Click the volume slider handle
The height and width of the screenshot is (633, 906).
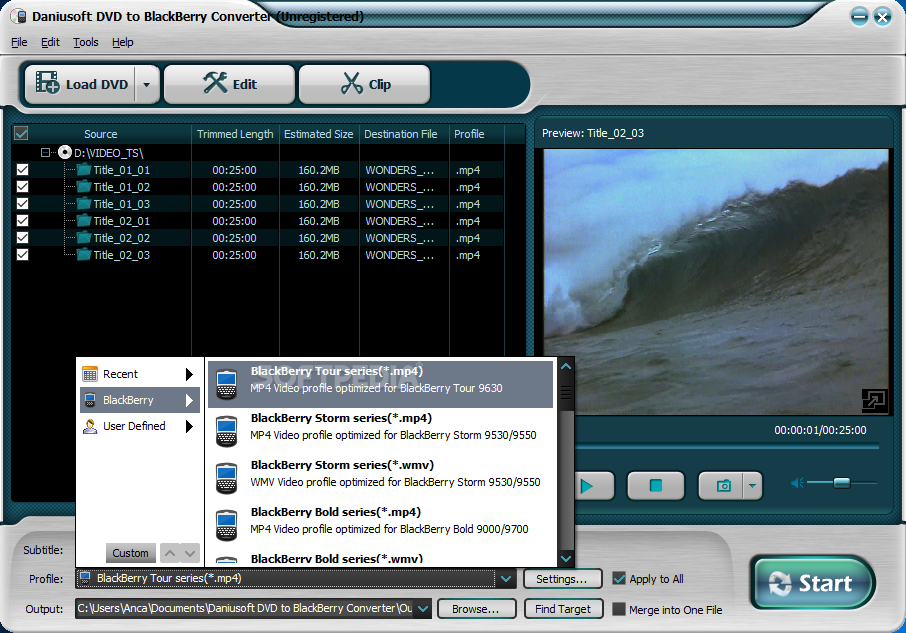842,483
